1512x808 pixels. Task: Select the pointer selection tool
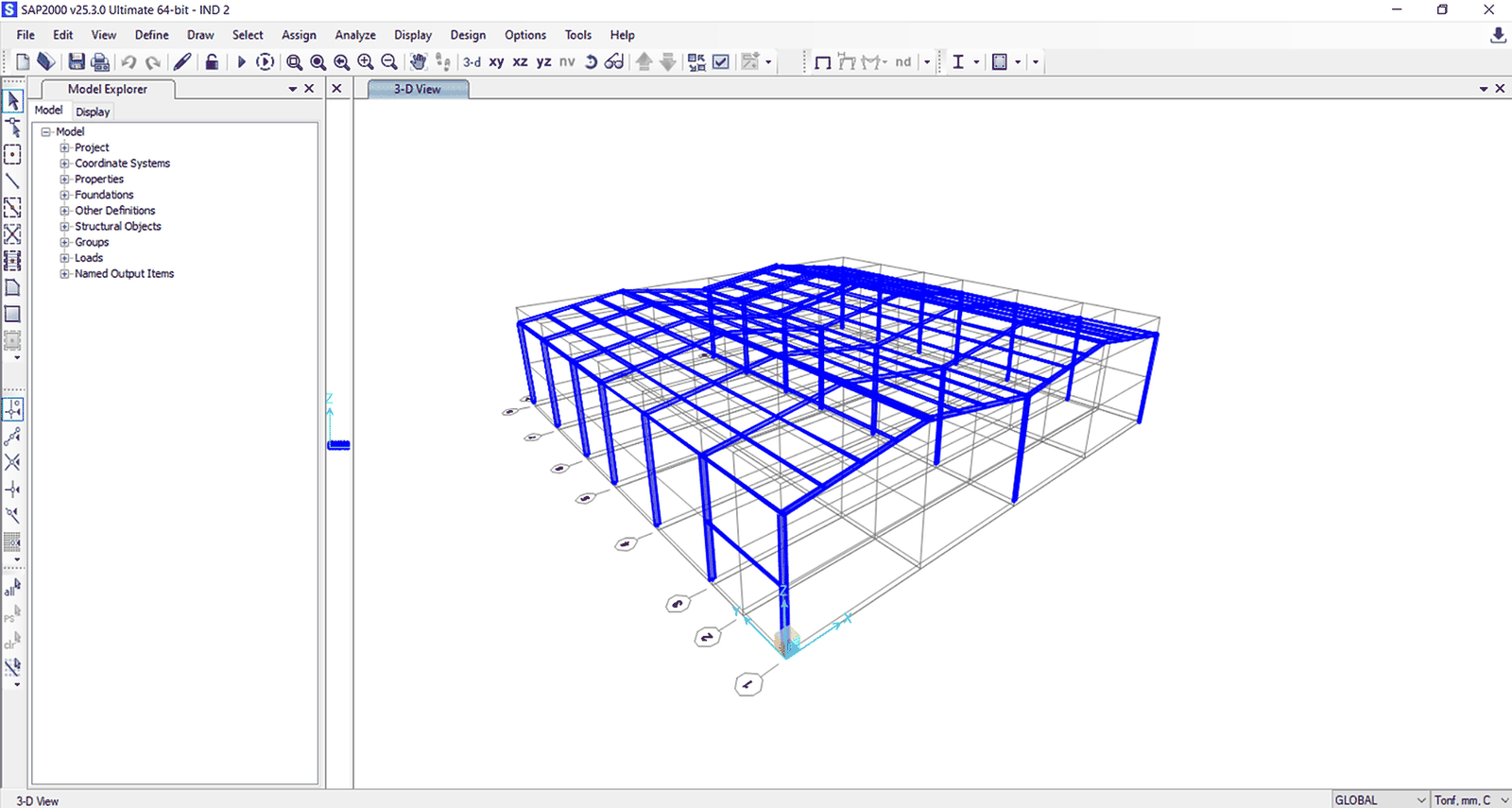coord(13,100)
